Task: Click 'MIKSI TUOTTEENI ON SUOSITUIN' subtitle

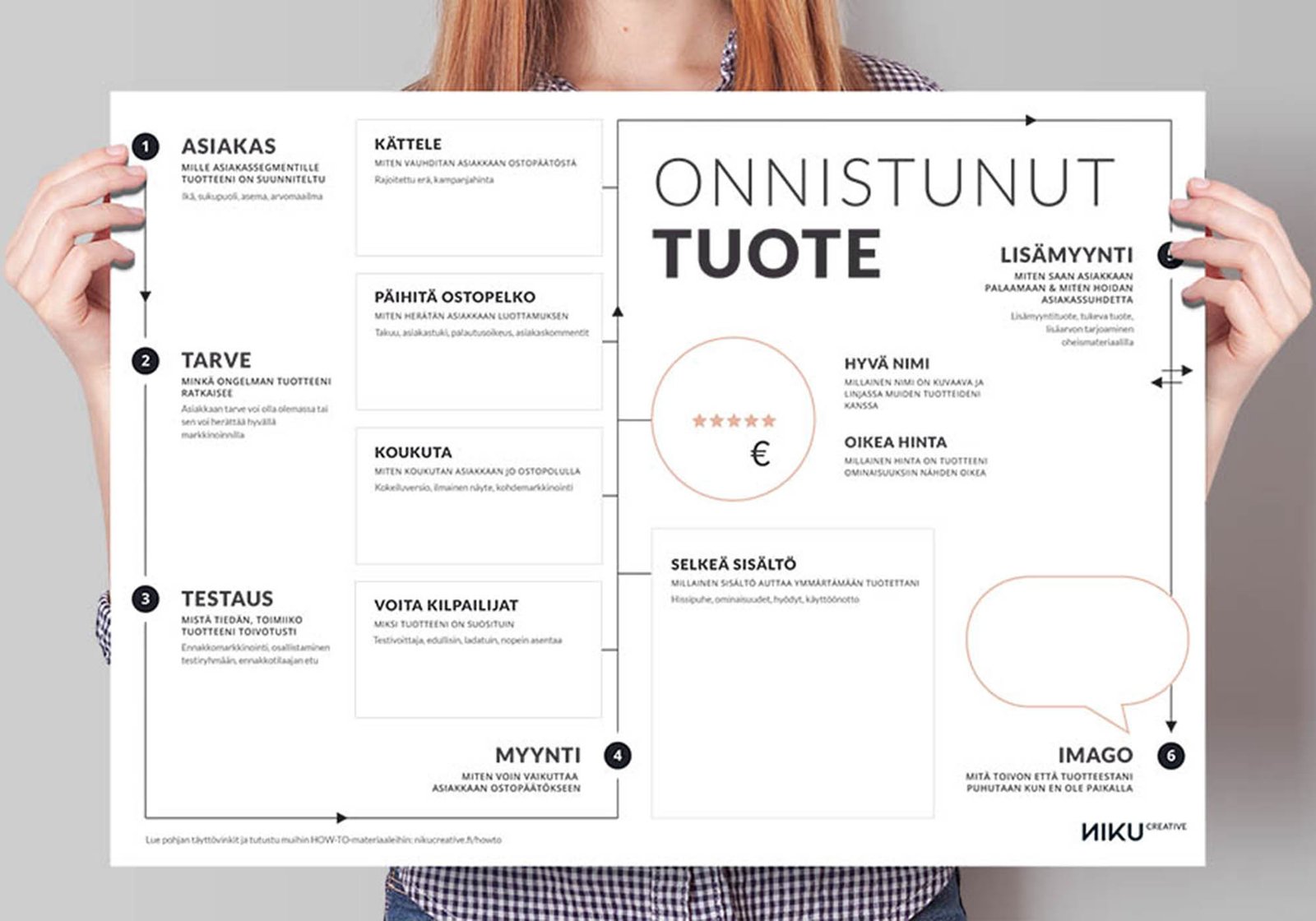Action: pos(444,624)
